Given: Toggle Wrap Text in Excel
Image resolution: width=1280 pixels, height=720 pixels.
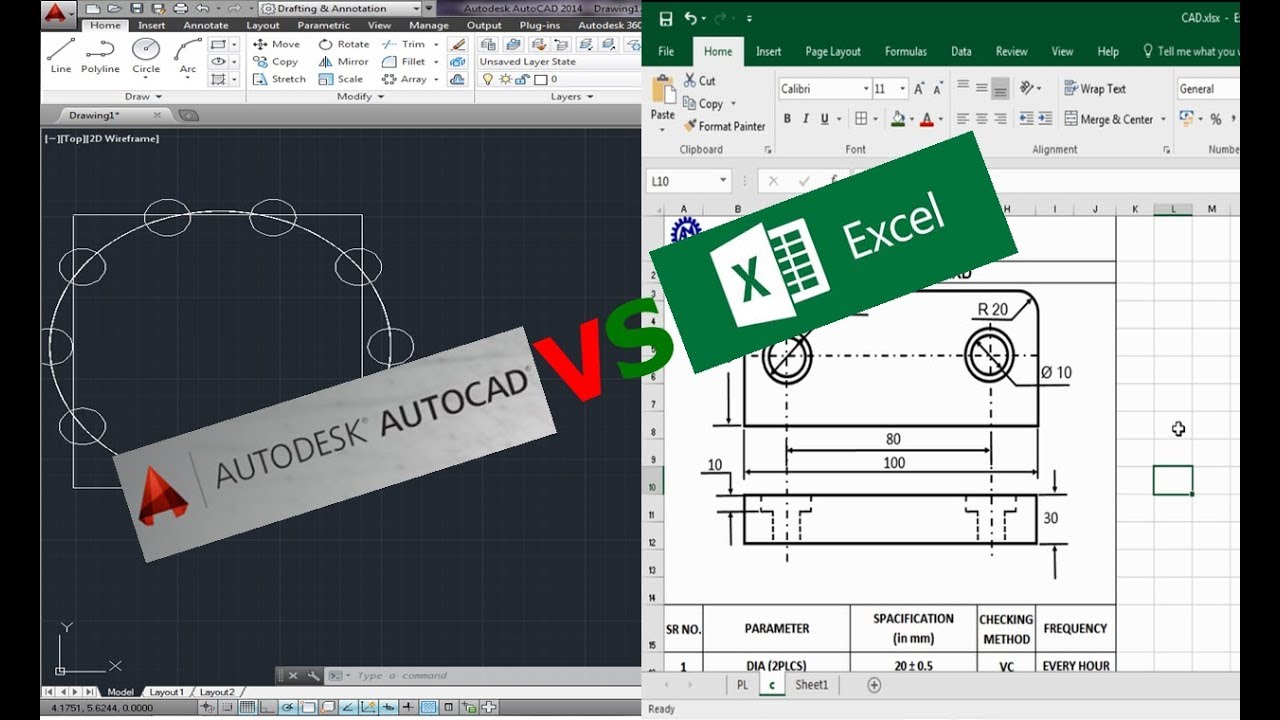Looking at the screenshot, I should [x=1095, y=89].
